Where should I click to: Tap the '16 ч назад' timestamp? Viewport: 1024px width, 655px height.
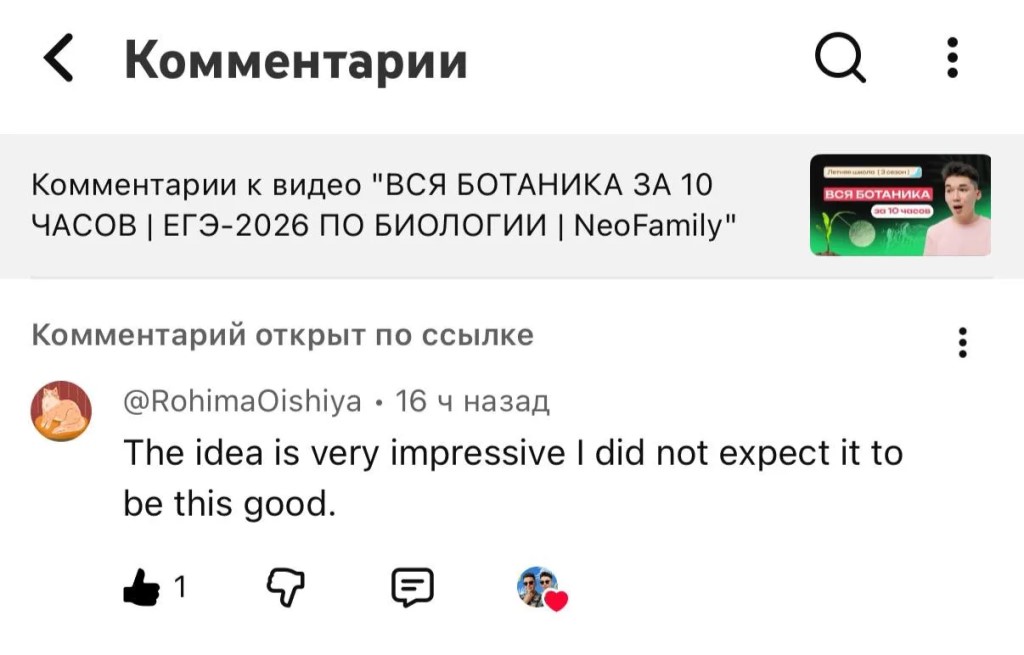point(472,401)
